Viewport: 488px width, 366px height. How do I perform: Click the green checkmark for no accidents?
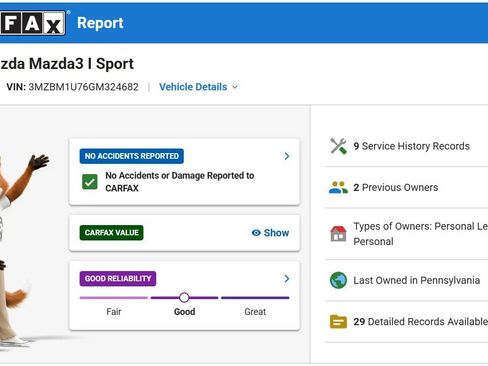pos(90,182)
